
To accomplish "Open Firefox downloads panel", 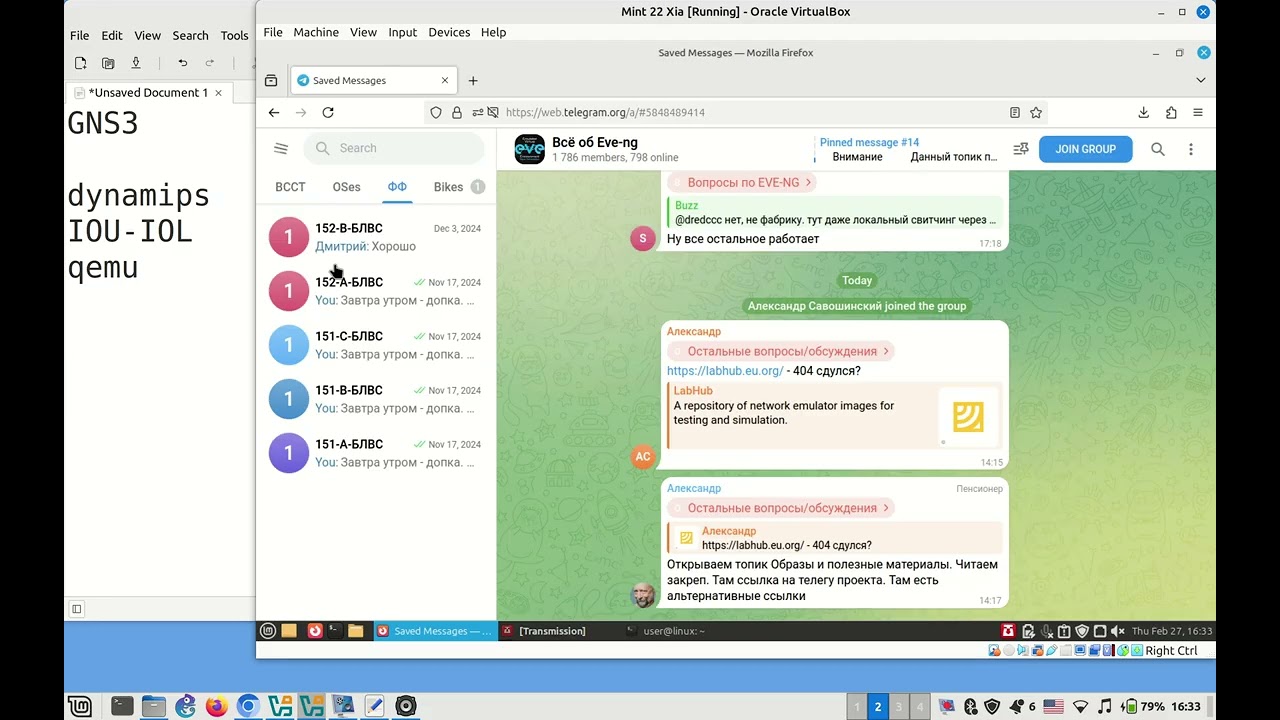I will point(1144,112).
